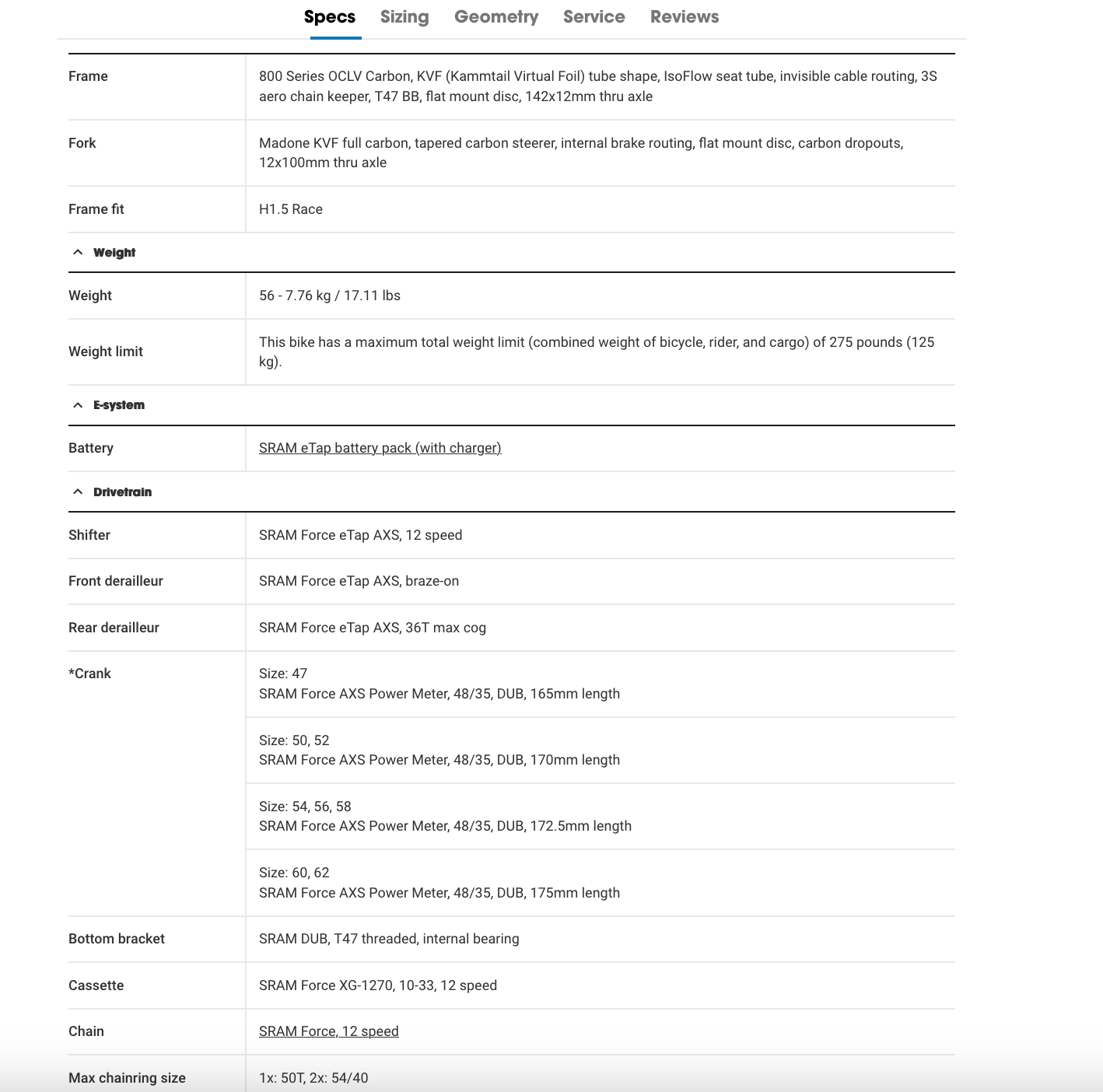
Task: Click the Weight limit row label
Action: [x=106, y=352]
